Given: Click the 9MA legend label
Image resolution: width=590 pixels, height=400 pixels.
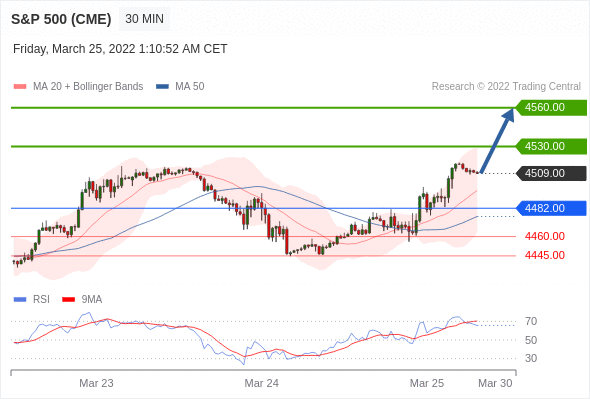Looking at the screenshot, I should tap(92, 300).
